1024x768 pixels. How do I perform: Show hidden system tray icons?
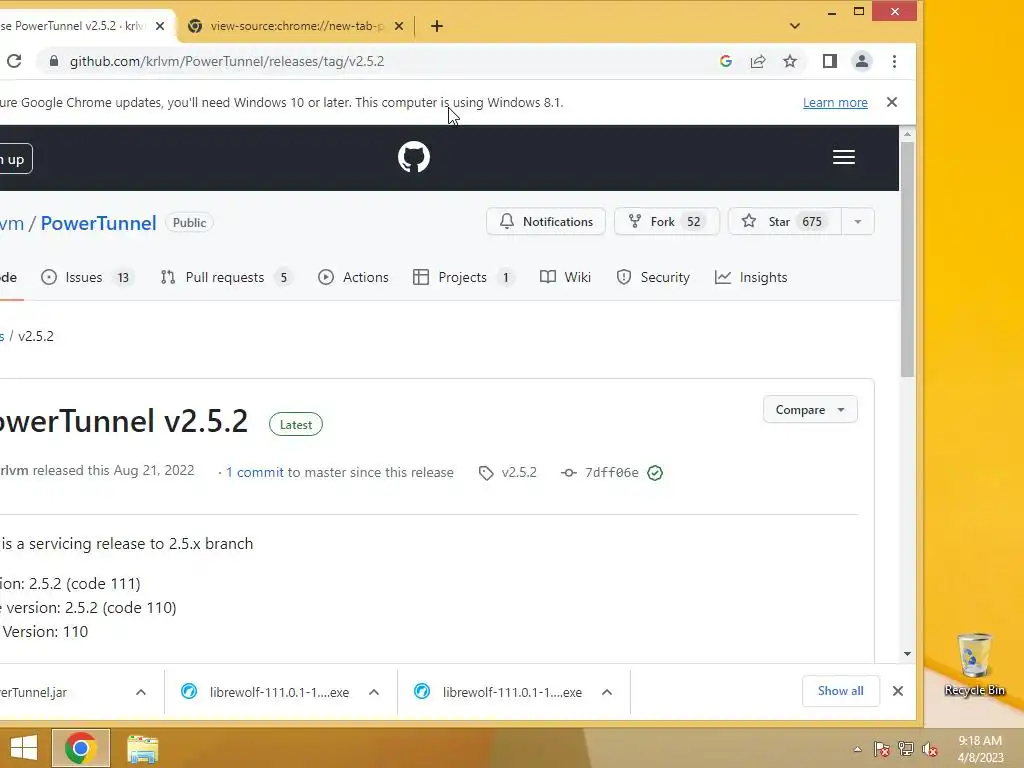[857, 750]
